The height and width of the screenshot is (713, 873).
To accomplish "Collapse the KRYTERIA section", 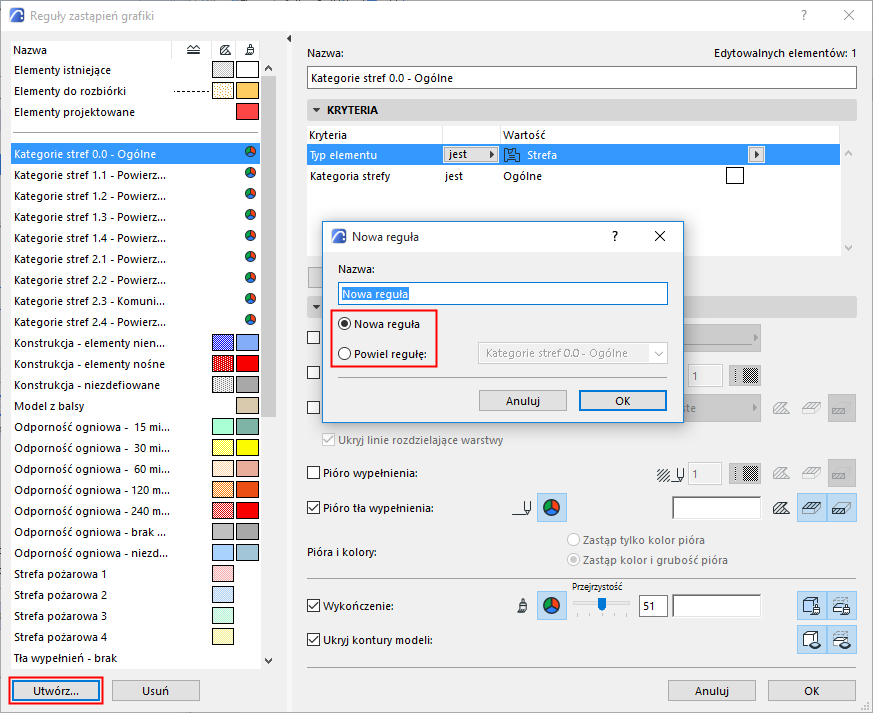I will [x=316, y=110].
